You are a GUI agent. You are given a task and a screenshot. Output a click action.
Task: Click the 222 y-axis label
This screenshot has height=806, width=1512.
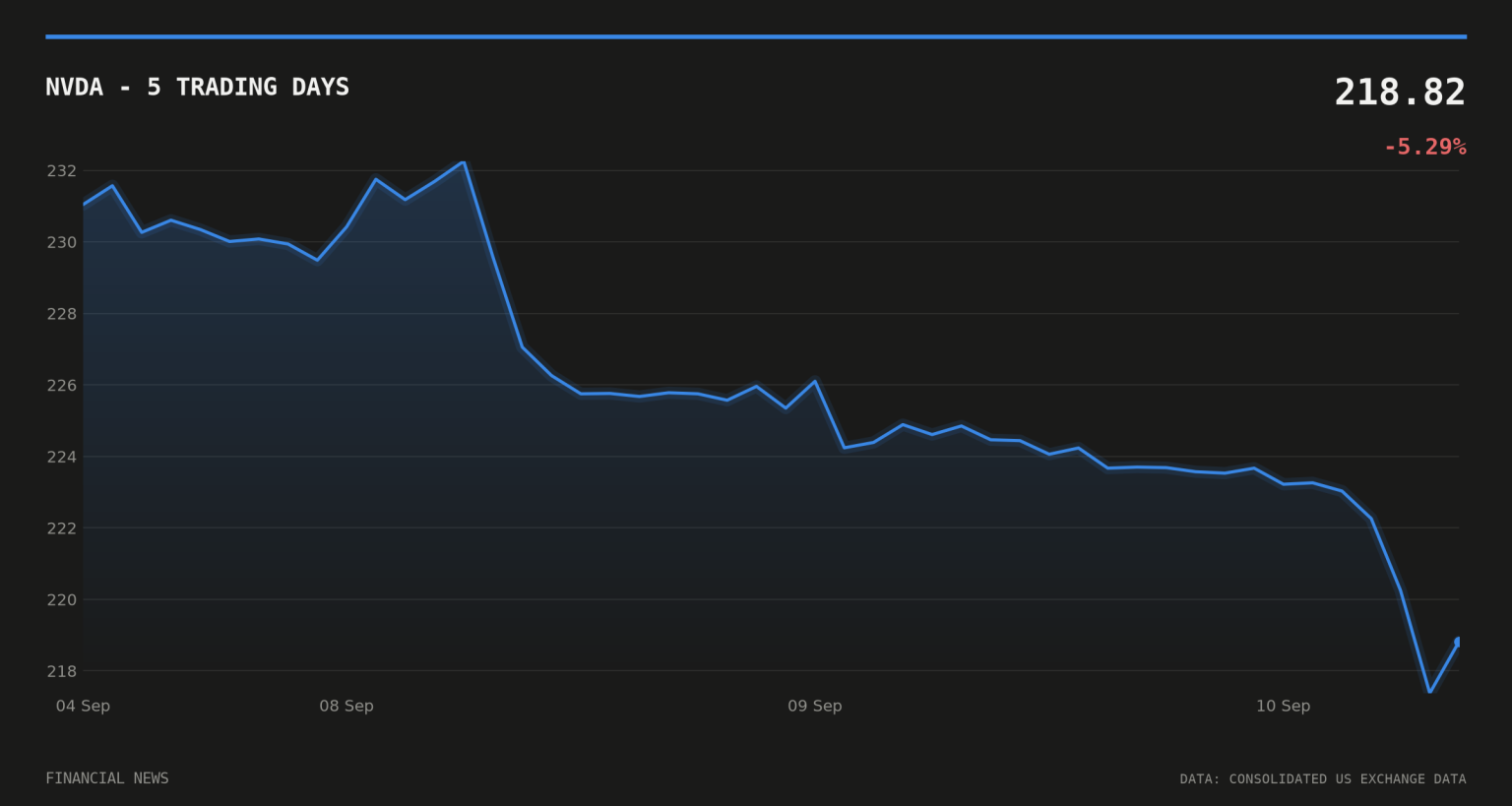[x=61, y=528]
